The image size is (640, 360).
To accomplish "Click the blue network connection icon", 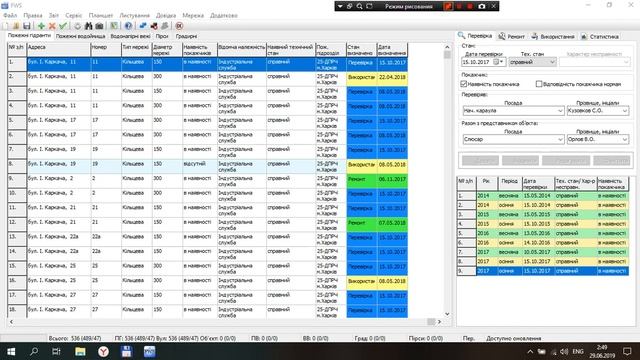I will 143,26.
